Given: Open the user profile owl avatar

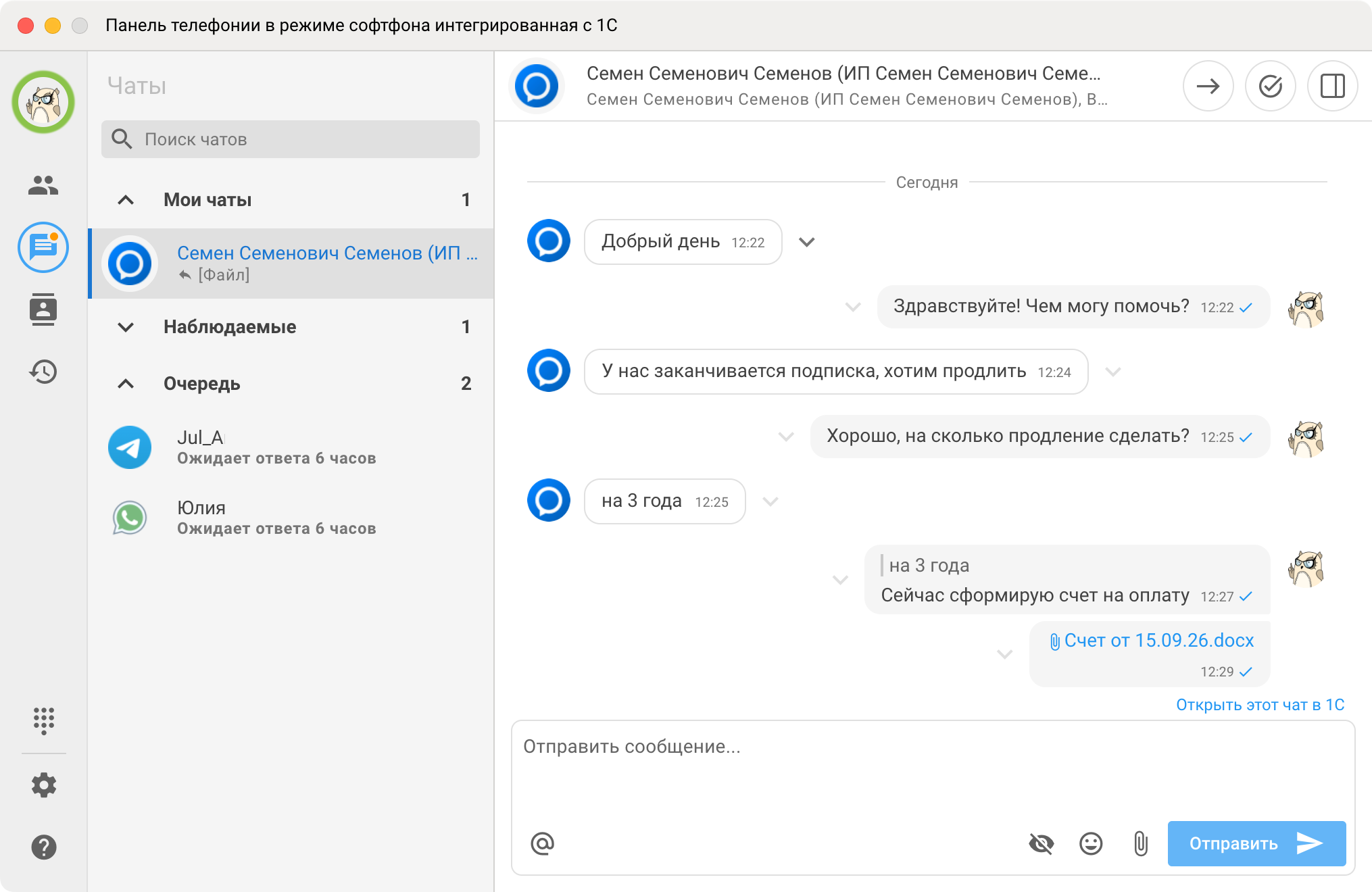Looking at the screenshot, I should point(43,102).
